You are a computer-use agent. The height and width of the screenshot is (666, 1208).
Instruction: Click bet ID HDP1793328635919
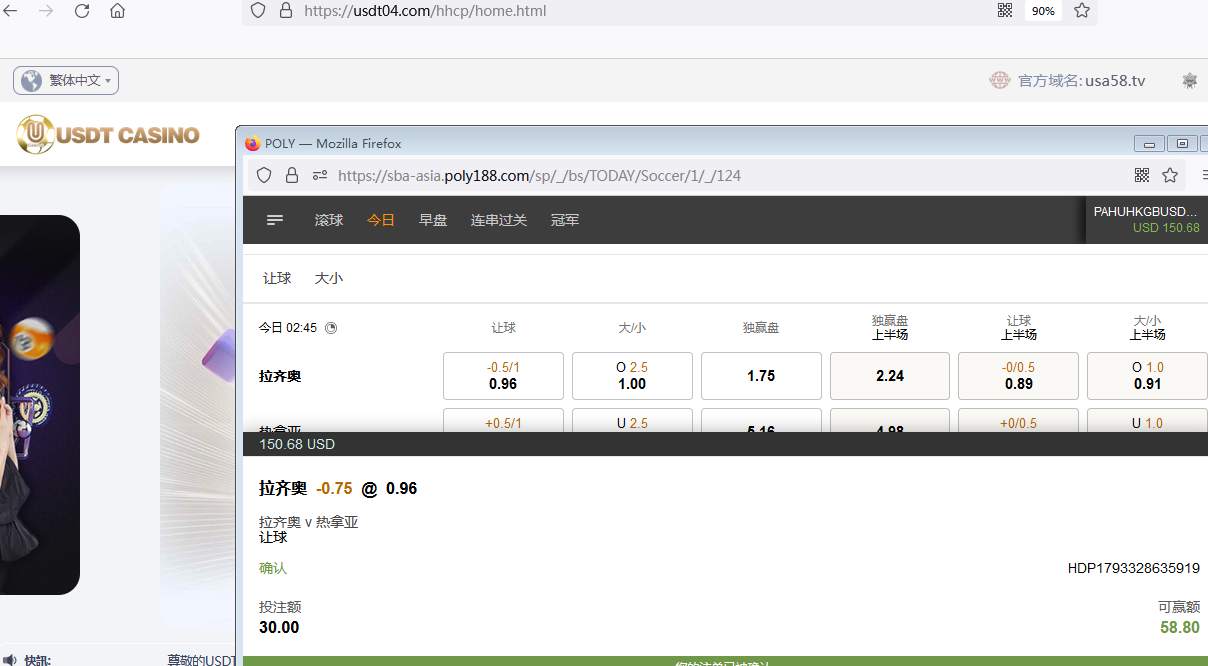click(x=1133, y=568)
